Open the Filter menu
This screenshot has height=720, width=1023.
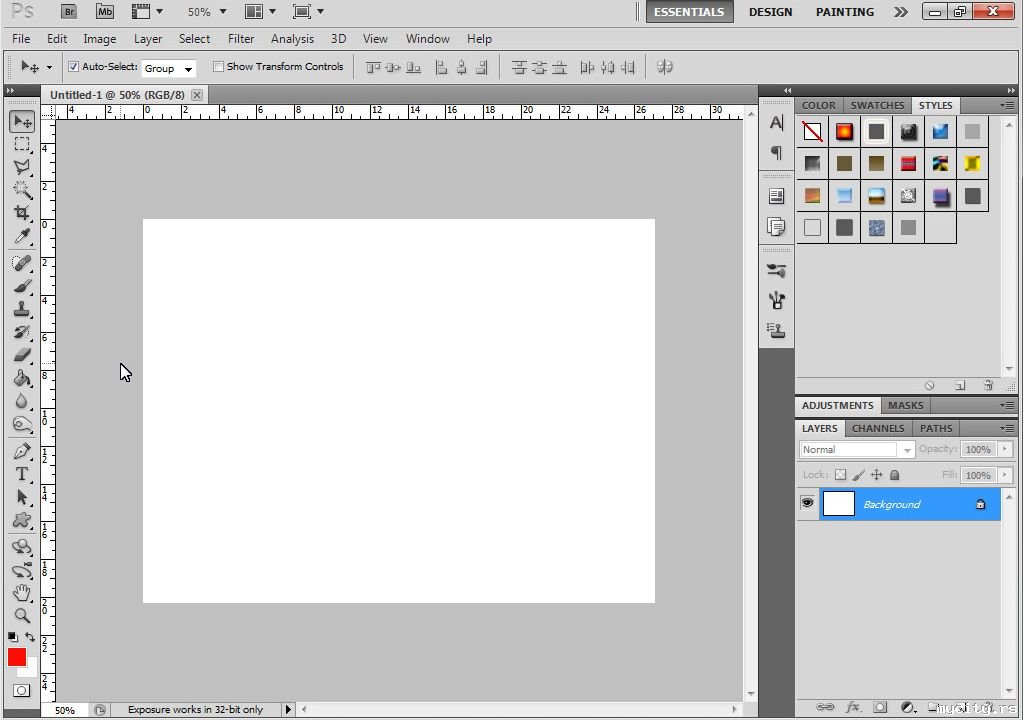point(241,39)
